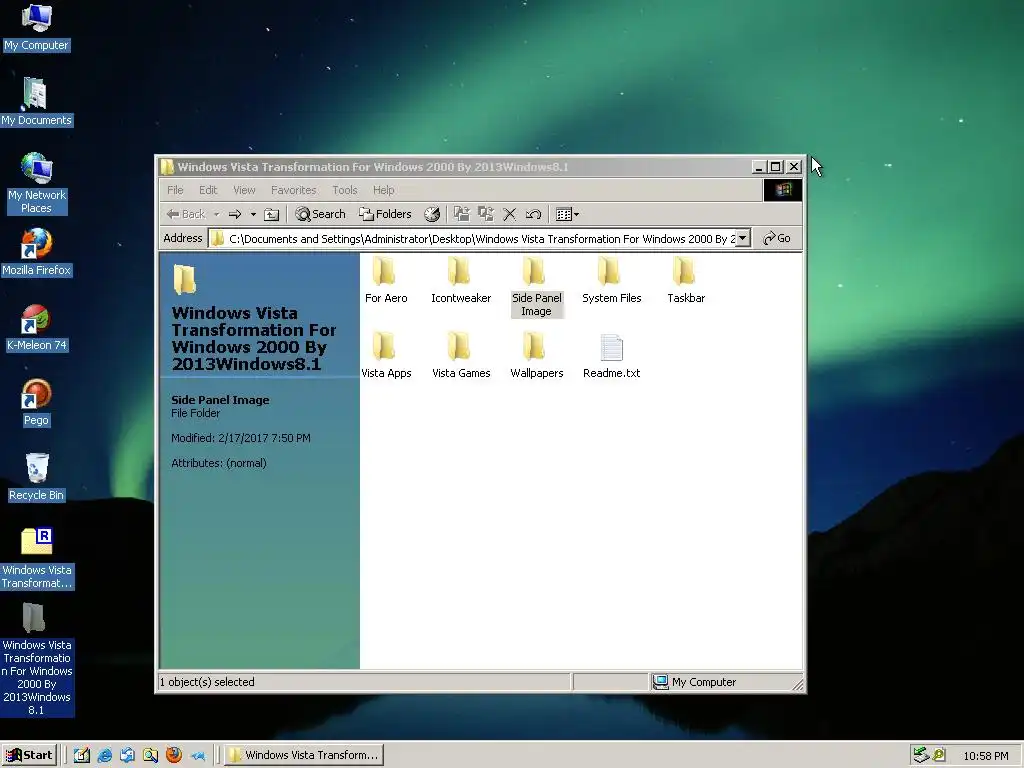Select the Pego desktop shortcut
Screen dimensions: 1024x768
click(36, 403)
